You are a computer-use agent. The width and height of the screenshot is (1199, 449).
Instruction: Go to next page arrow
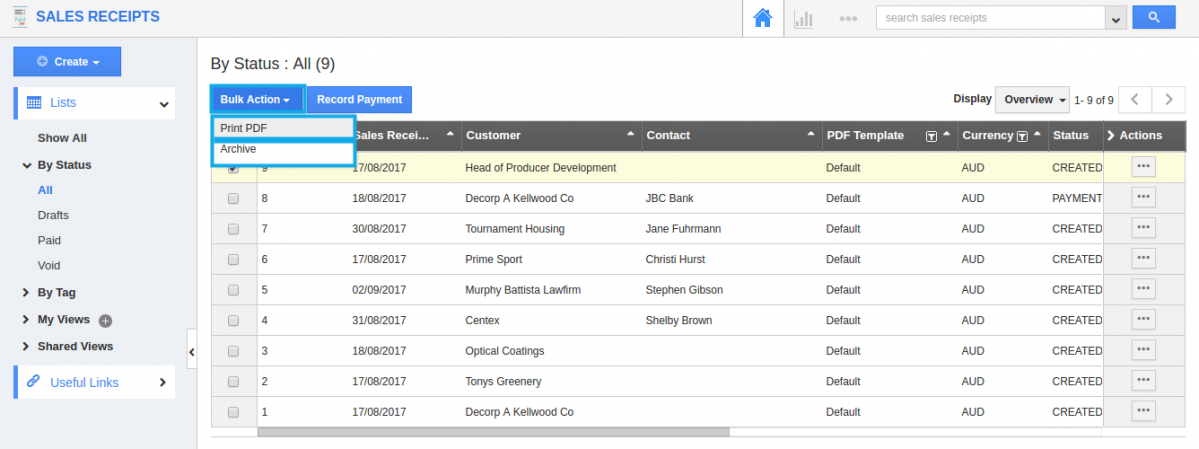[x=1168, y=99]
